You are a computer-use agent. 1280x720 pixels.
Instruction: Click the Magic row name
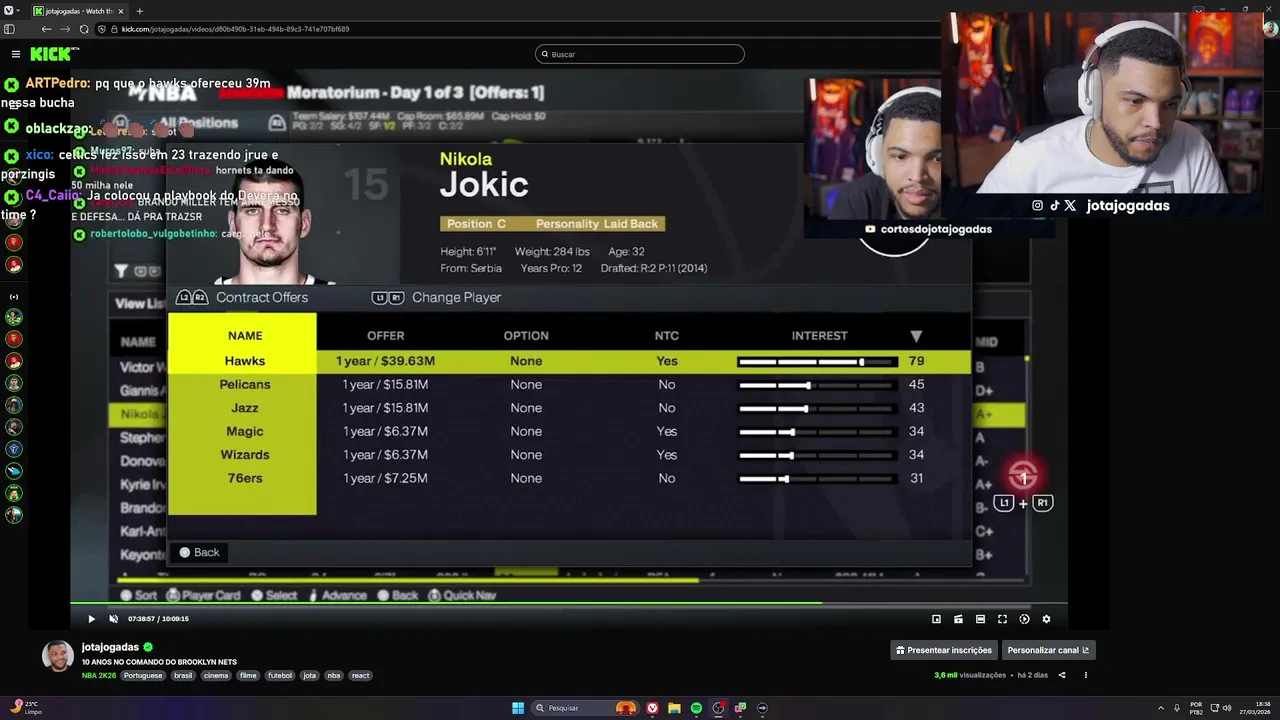click(x=244, y=431)
